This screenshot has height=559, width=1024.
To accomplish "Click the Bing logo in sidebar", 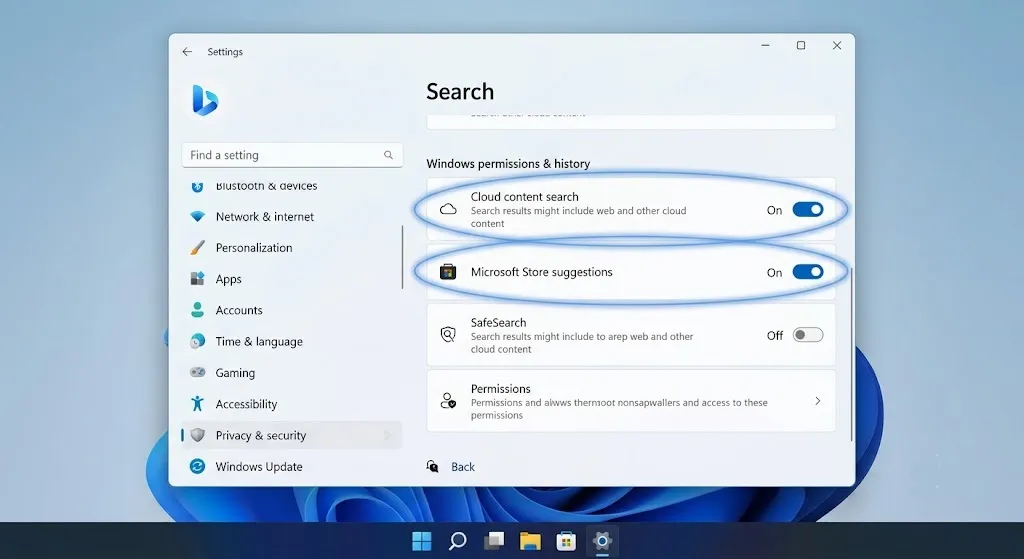I will pyautogui.click(x=205, y=100).
